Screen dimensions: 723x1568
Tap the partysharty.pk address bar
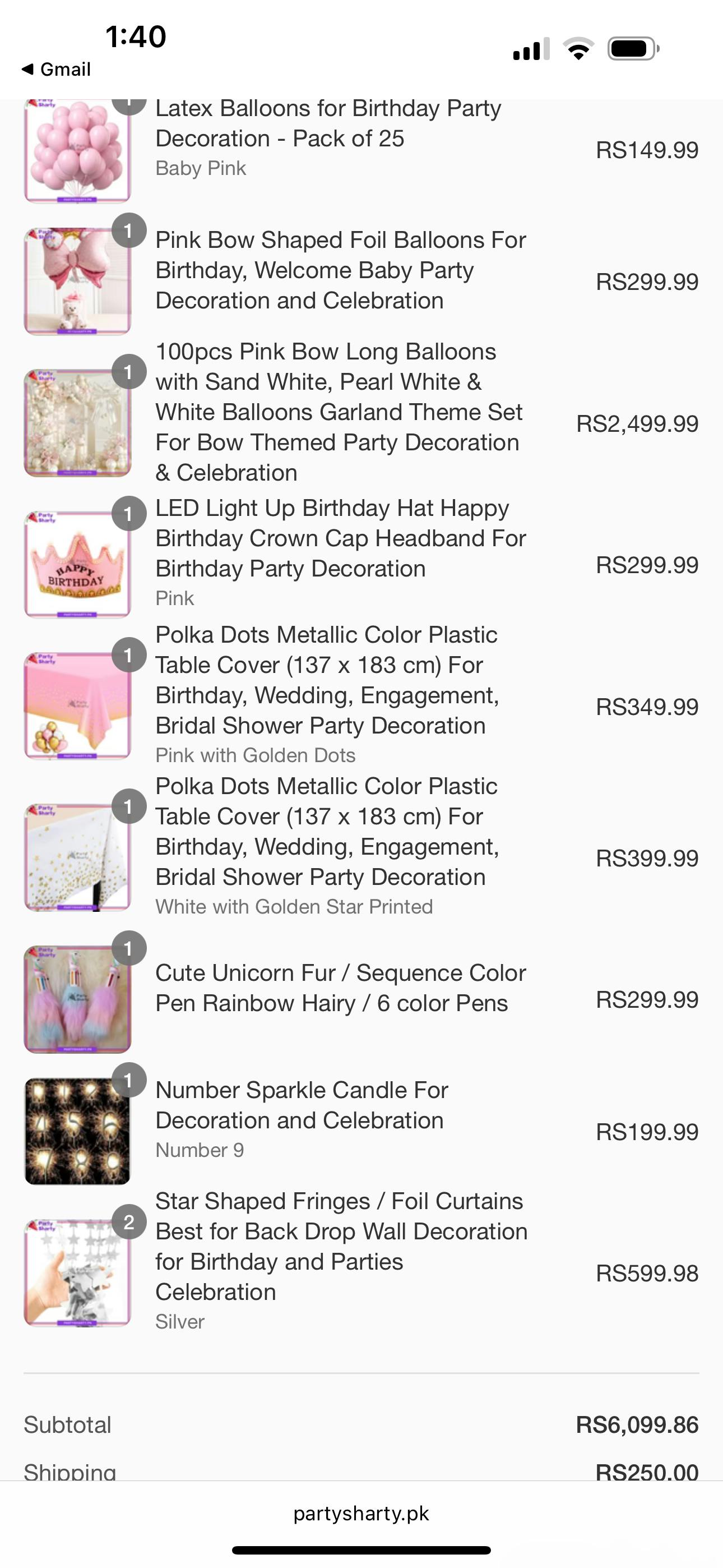(361, 1513)
